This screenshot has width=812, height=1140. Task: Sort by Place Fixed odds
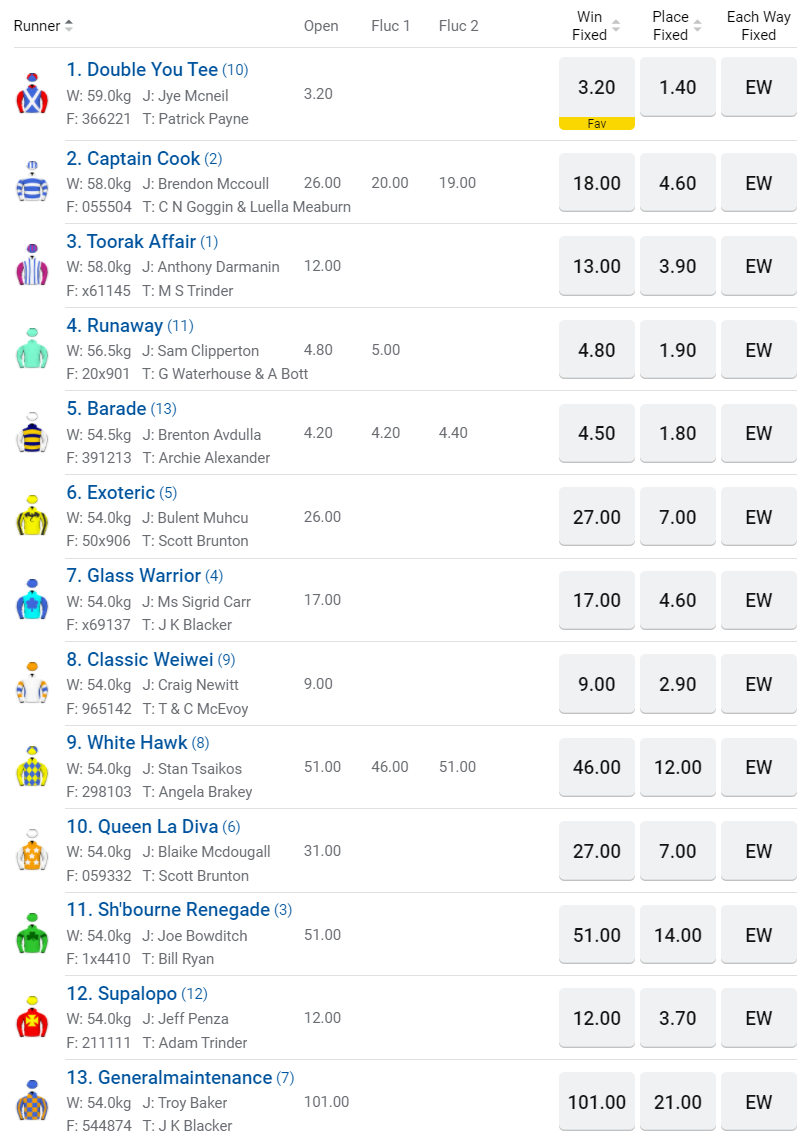click(697, 26)
